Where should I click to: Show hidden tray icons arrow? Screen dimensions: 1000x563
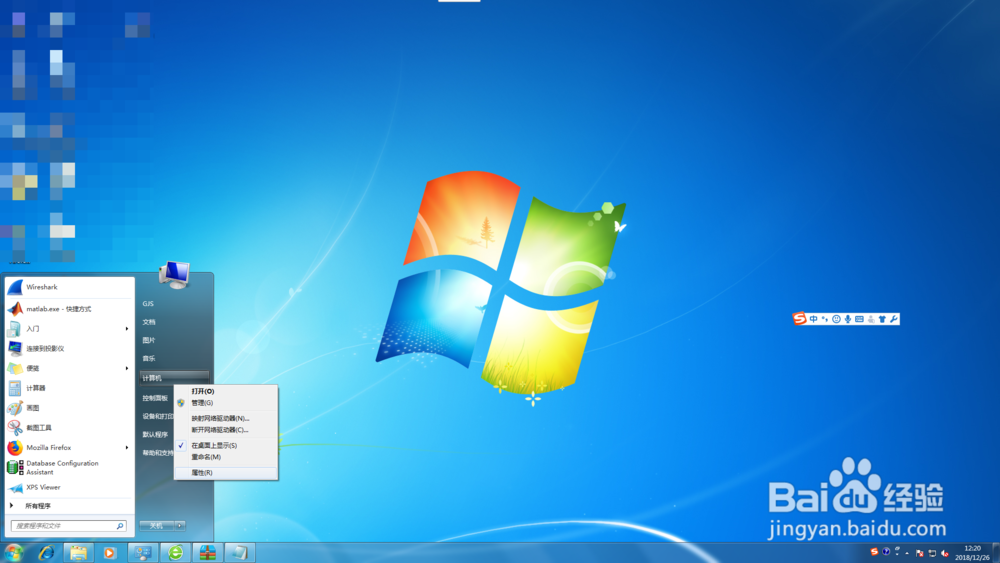[906, 553]
